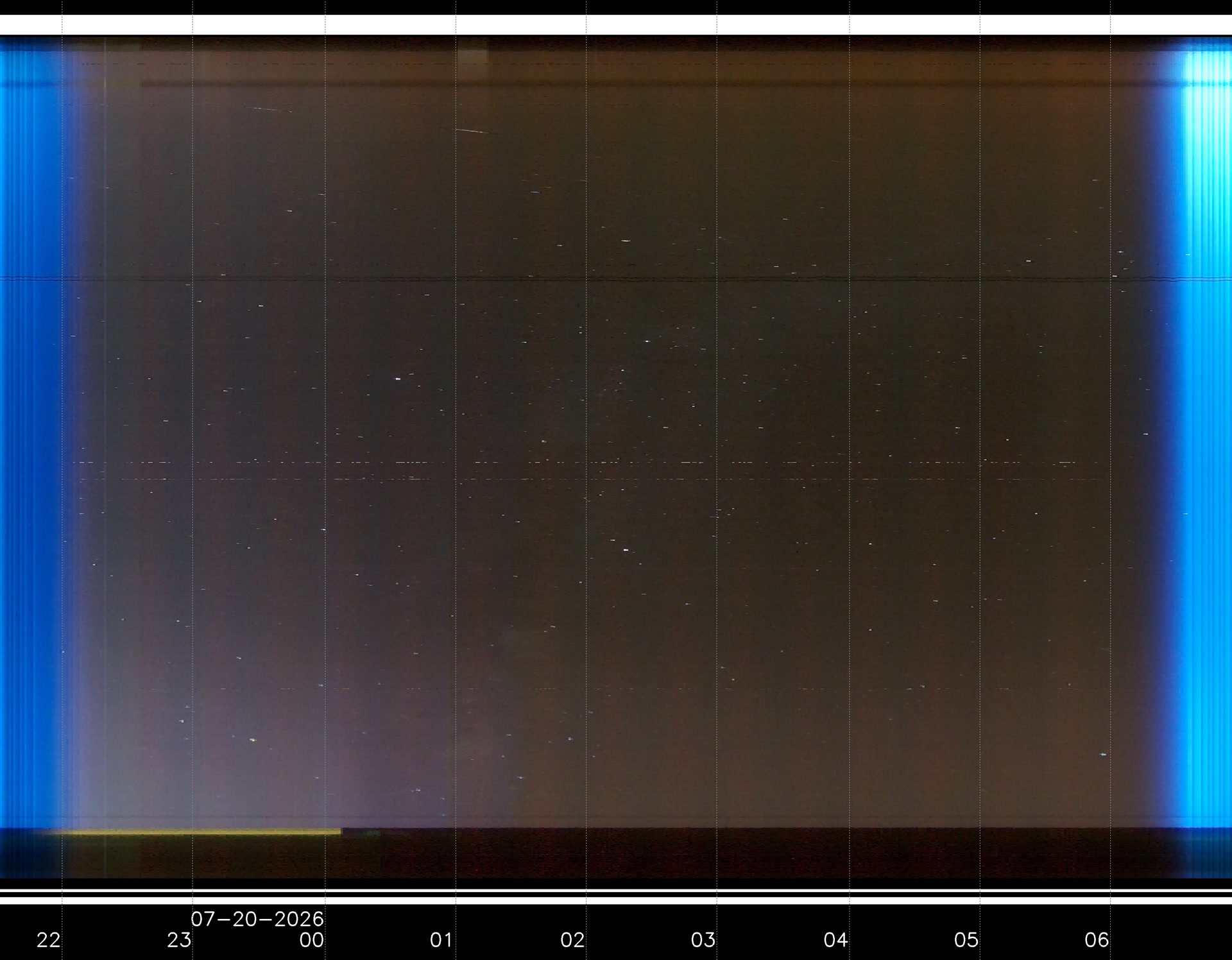Click the 22 hour axis label
Viewport: 1232px width, 960px height.
pos(49,940)
